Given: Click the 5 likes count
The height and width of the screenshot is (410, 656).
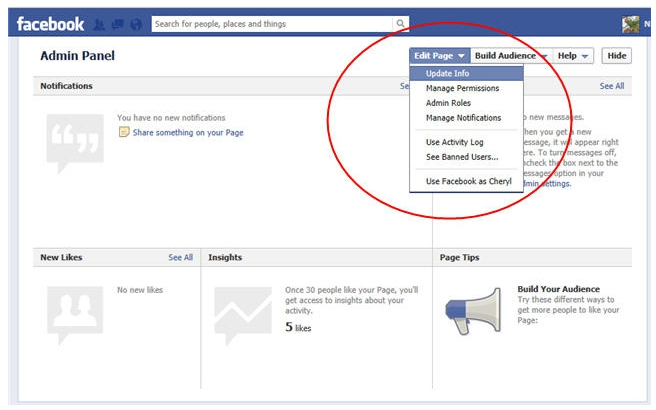Looking at the screenshot, I should (298, 327).
